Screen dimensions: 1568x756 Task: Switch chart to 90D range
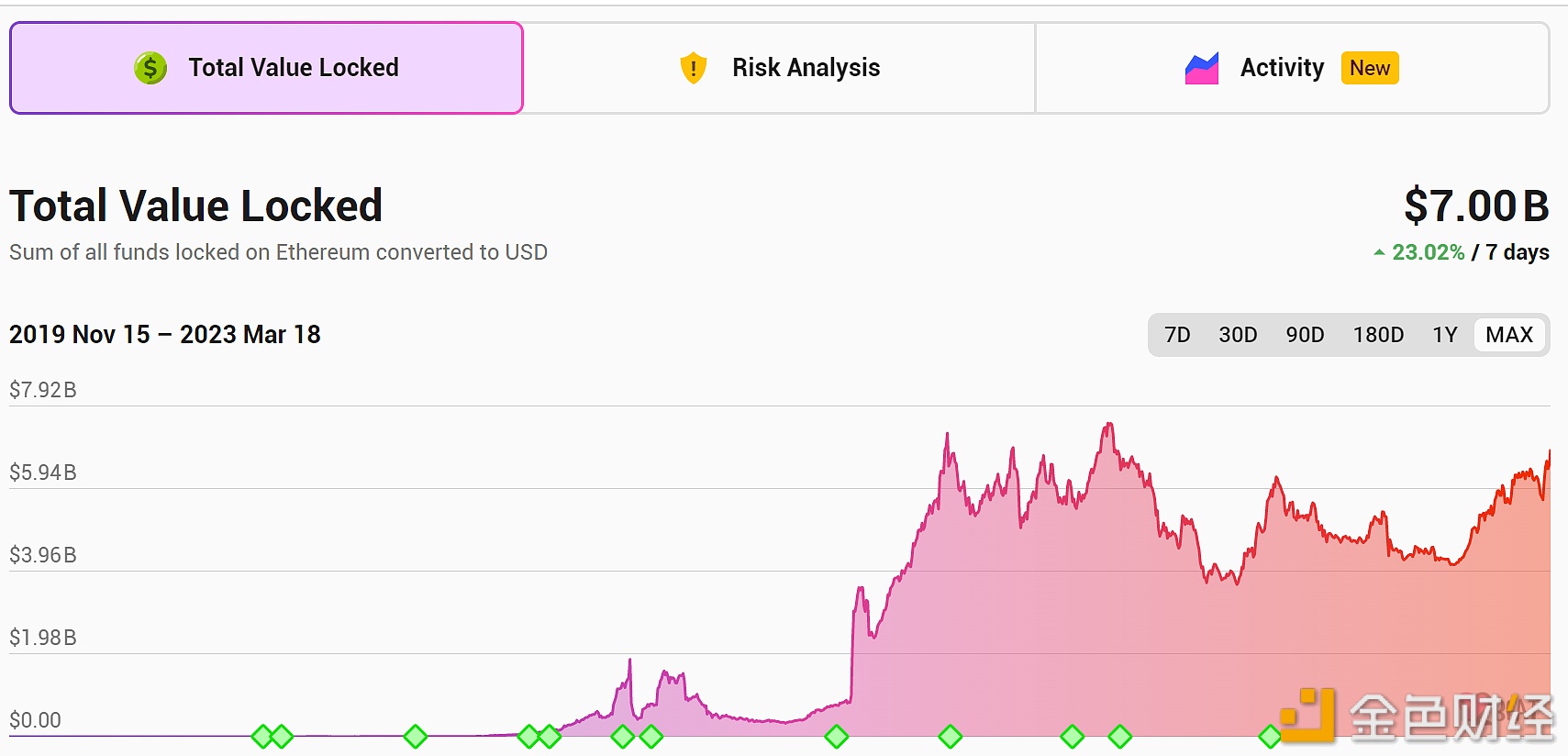coord(1304,335)
